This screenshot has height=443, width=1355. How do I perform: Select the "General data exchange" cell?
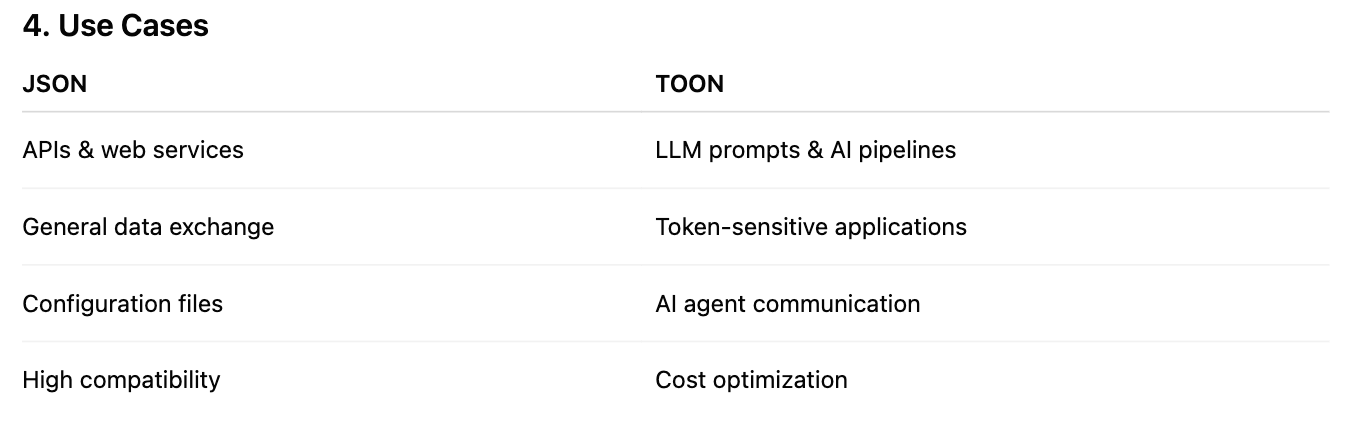(148, 227)
